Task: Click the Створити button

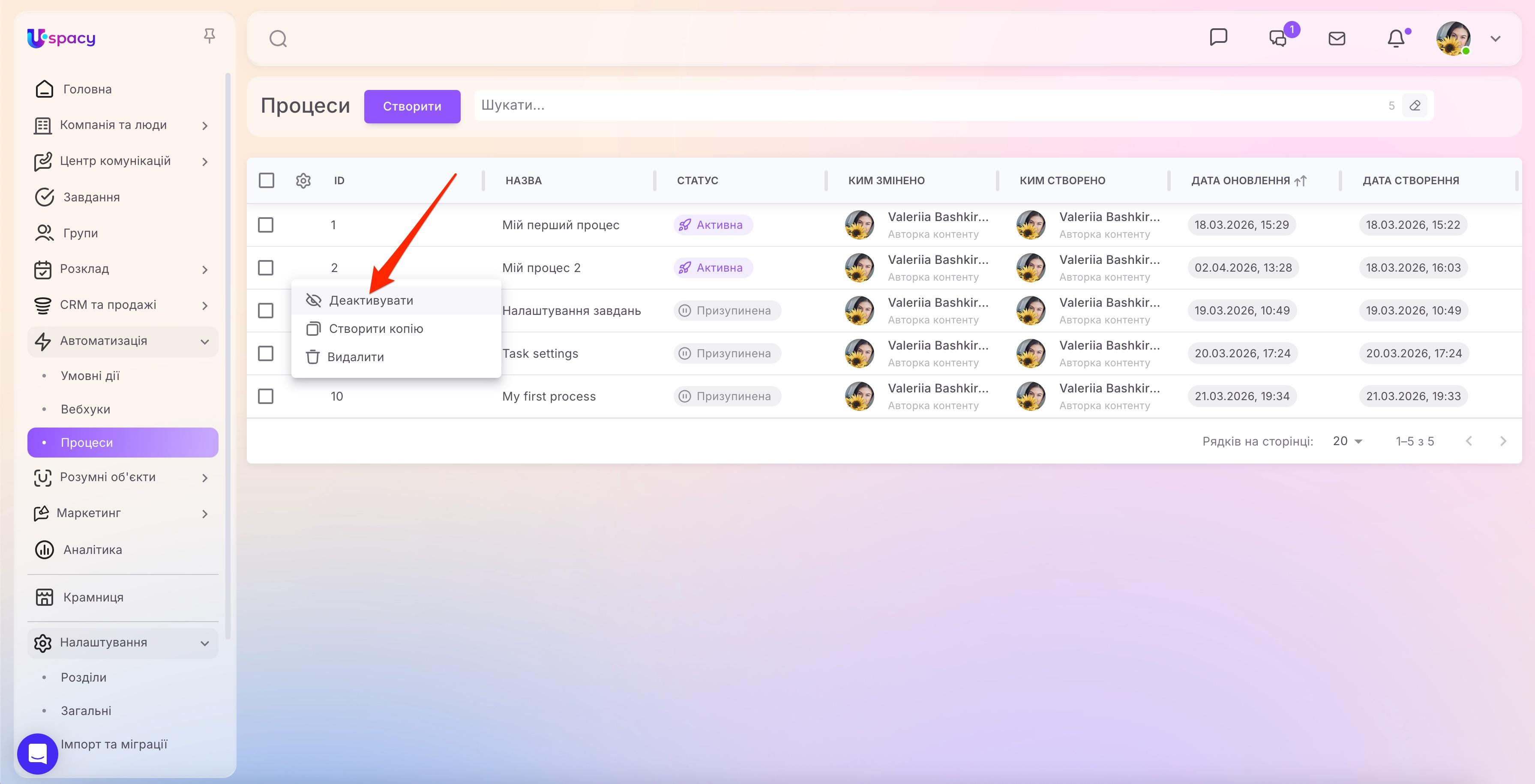Action: [412, 107]
